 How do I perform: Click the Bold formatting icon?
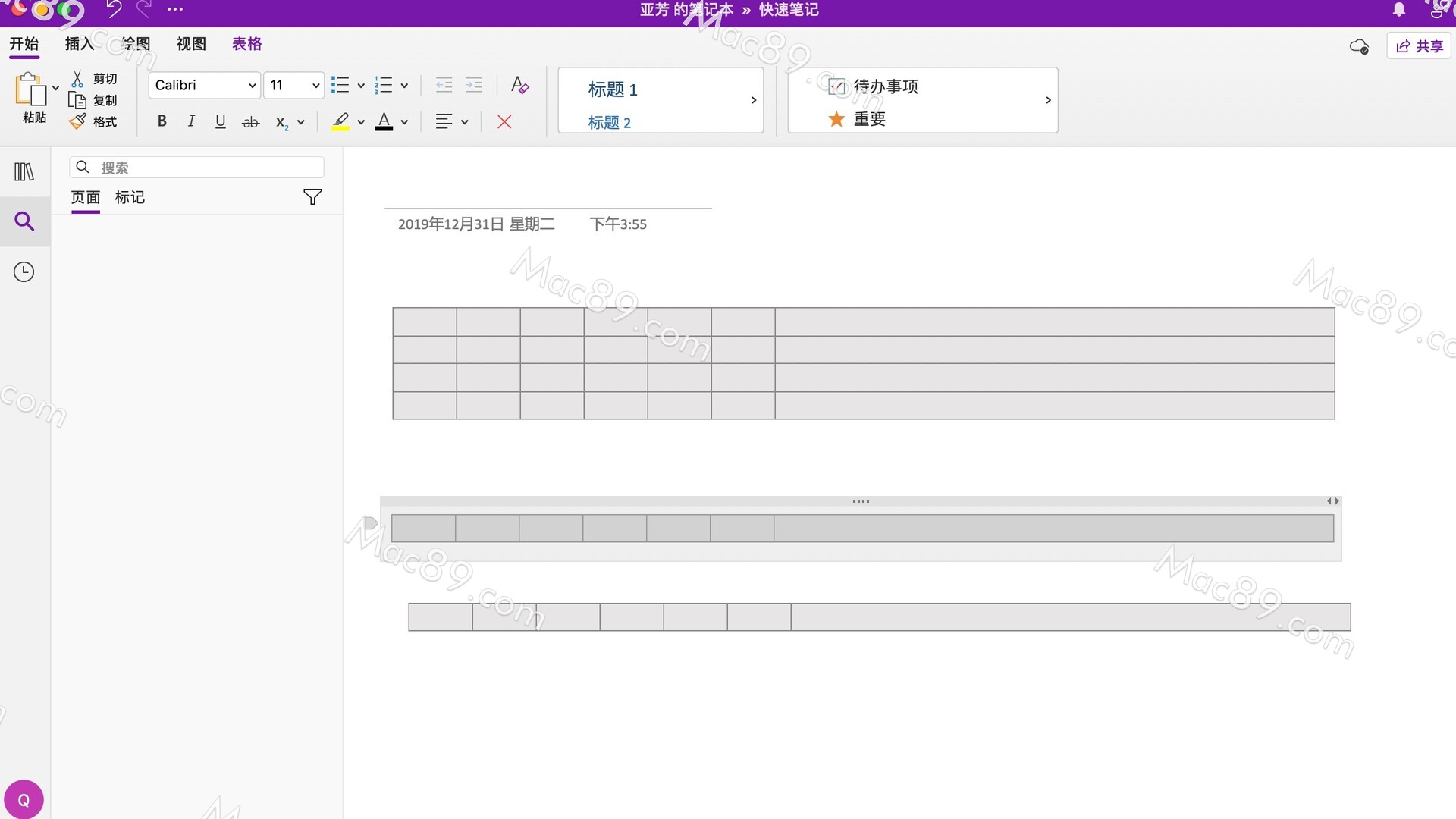162,121
